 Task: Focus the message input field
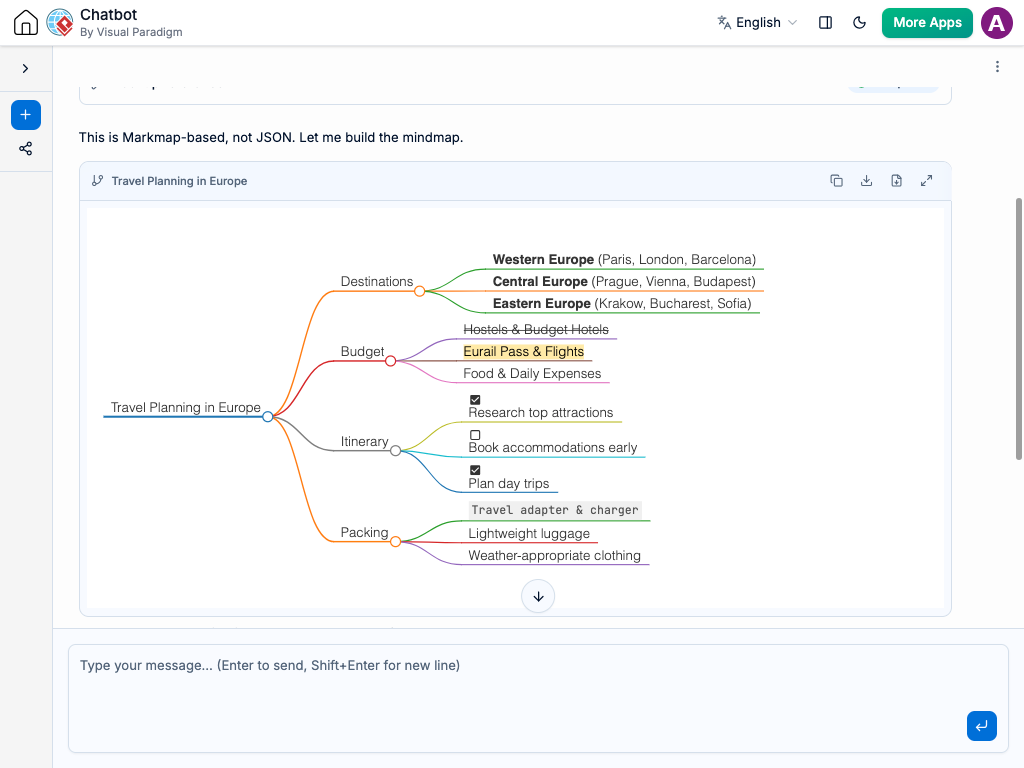tap(538, 699)
